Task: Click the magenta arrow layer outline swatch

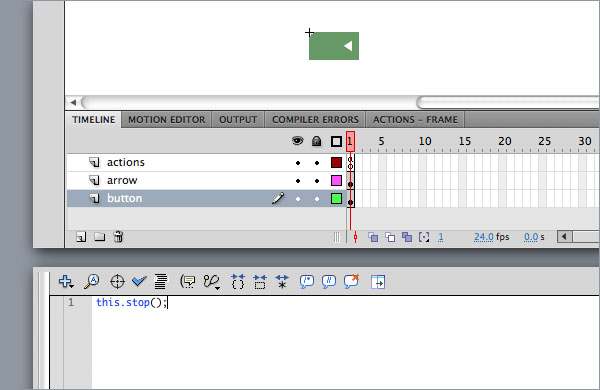Action: click(336, 180)
